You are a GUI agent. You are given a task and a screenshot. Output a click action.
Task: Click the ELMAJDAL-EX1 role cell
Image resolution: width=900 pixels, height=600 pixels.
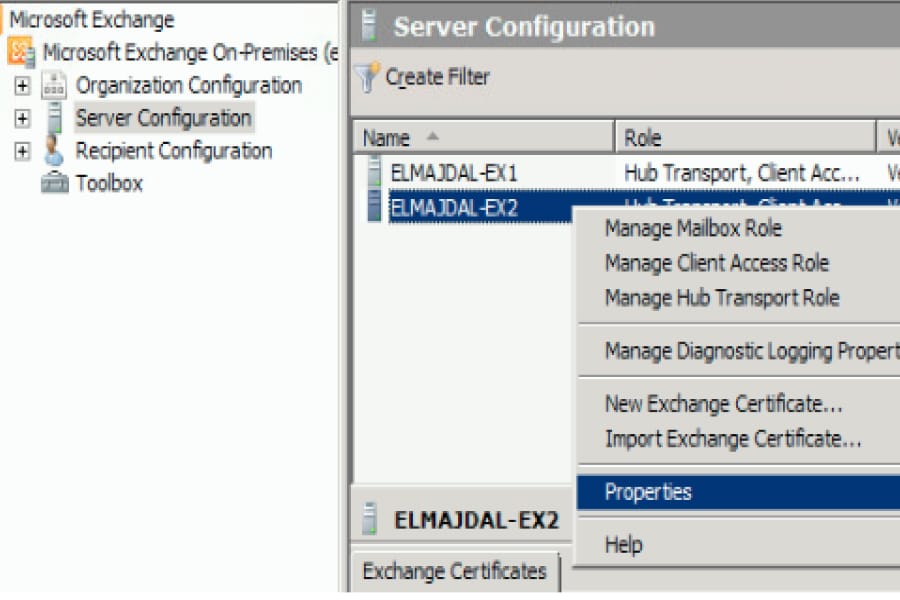pos(742,172)
